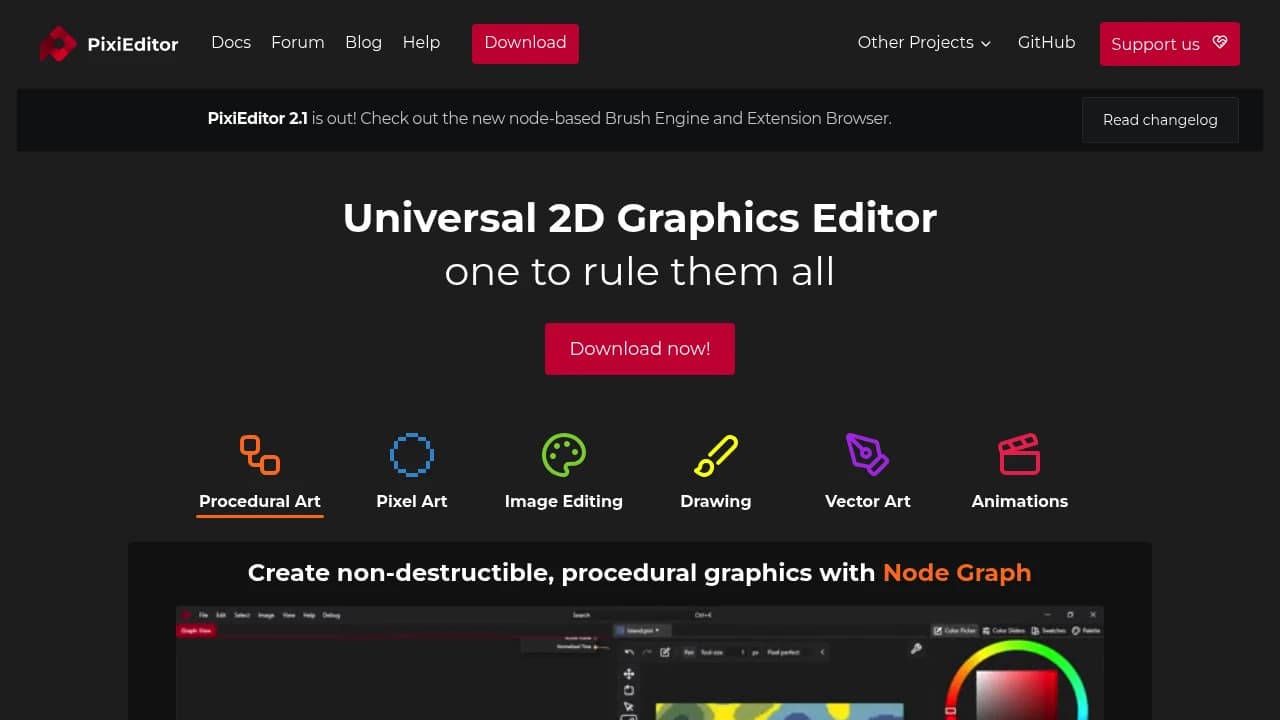Click the PixiEditor logo in the header
The image size is (1280, 720).
tap(109, 44)
